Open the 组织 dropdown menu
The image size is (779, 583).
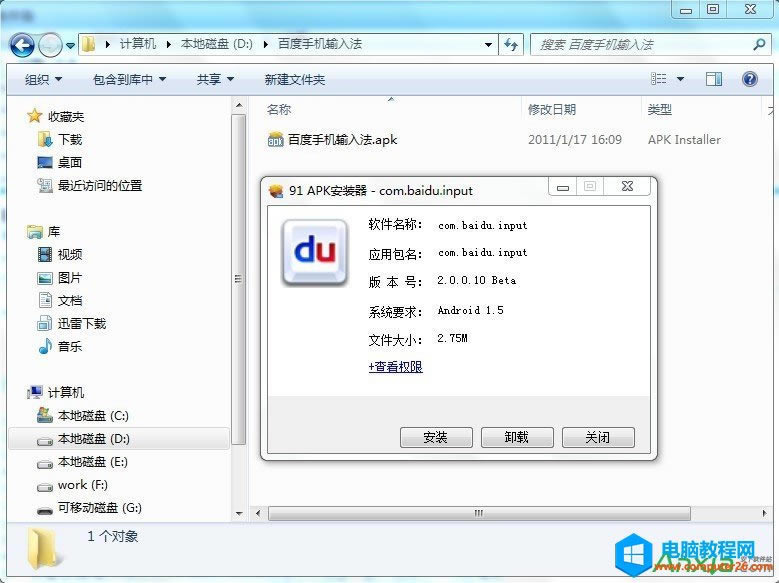pos(43,79)
